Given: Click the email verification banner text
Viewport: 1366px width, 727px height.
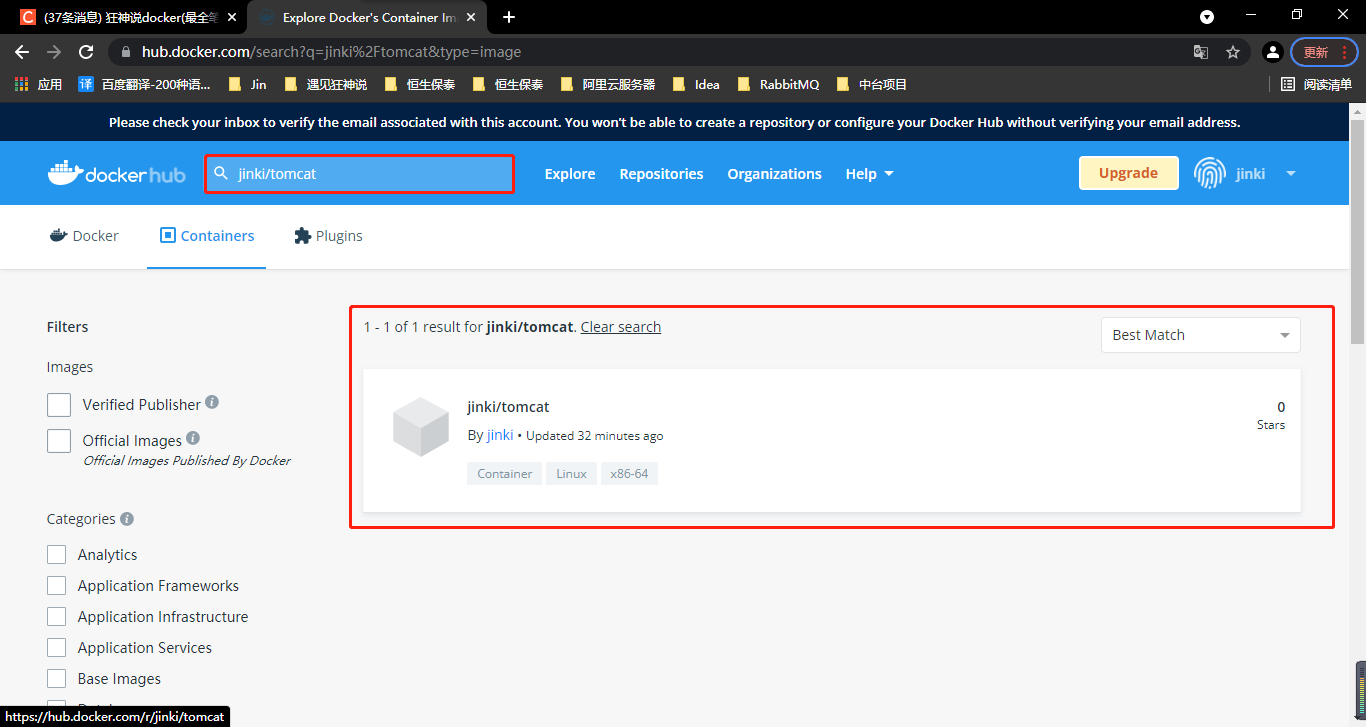Looking at the screenshot, I should pyautogui.click(x=674, y=123).
